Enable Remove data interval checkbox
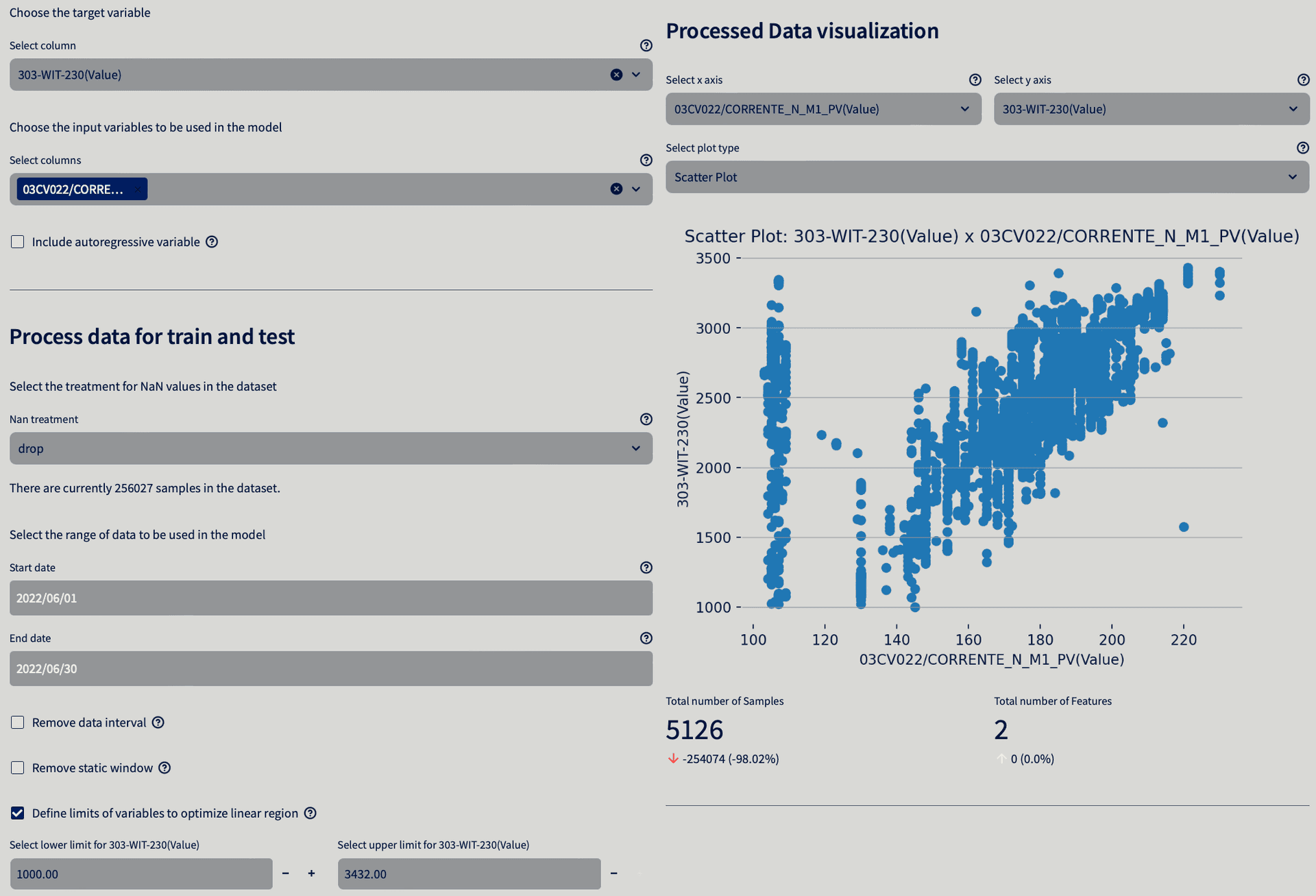 click(x=18, y=723)
